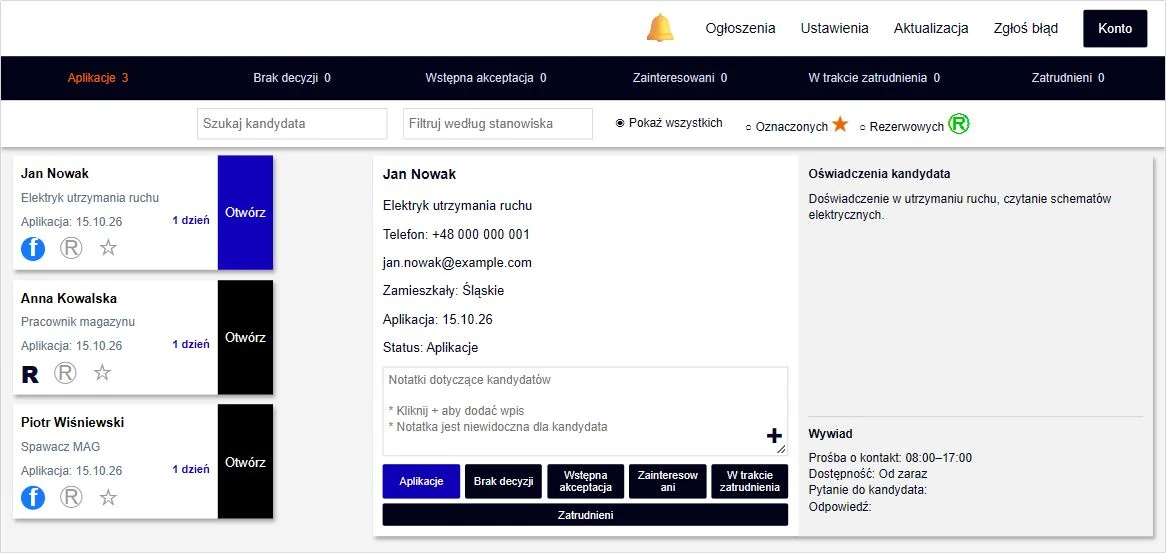Click the Szukaj kandydata search field
Image resolution: width=1166 pixels, height=553 pixels.
[292, 123]
